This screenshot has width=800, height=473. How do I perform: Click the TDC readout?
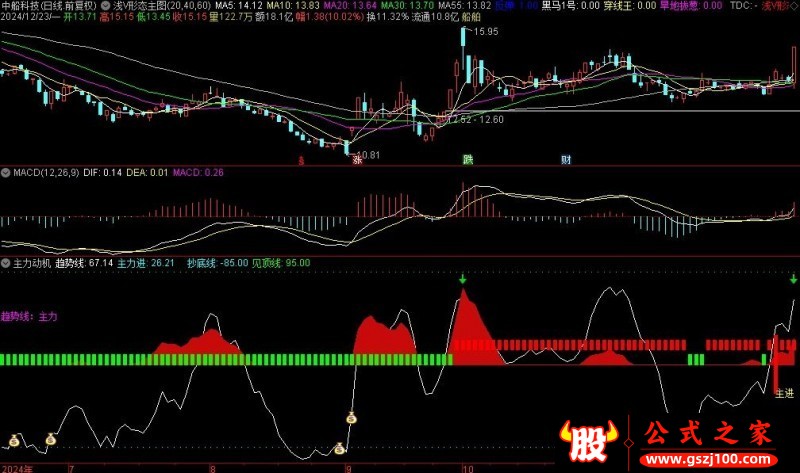pos(743,6)
